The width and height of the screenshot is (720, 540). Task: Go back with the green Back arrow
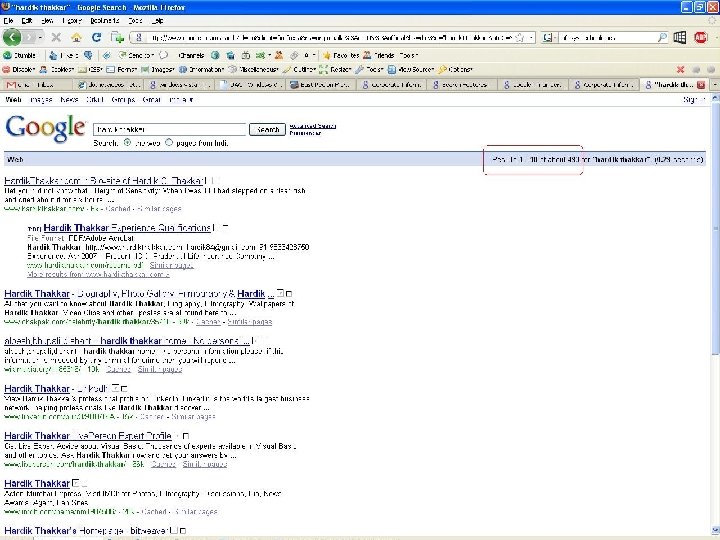(11, 37)
